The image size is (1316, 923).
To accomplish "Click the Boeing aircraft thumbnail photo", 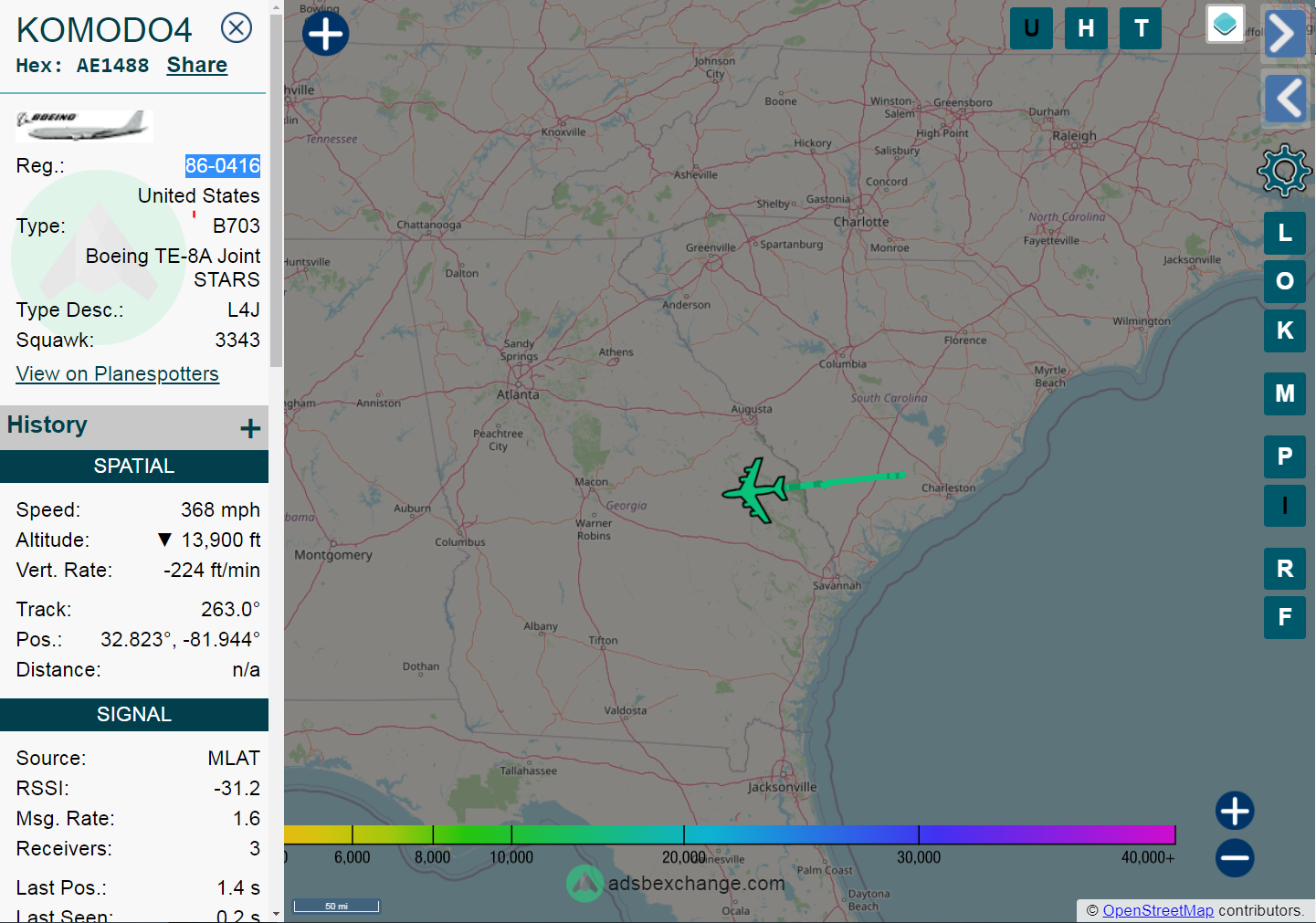I will coord(84,125).
